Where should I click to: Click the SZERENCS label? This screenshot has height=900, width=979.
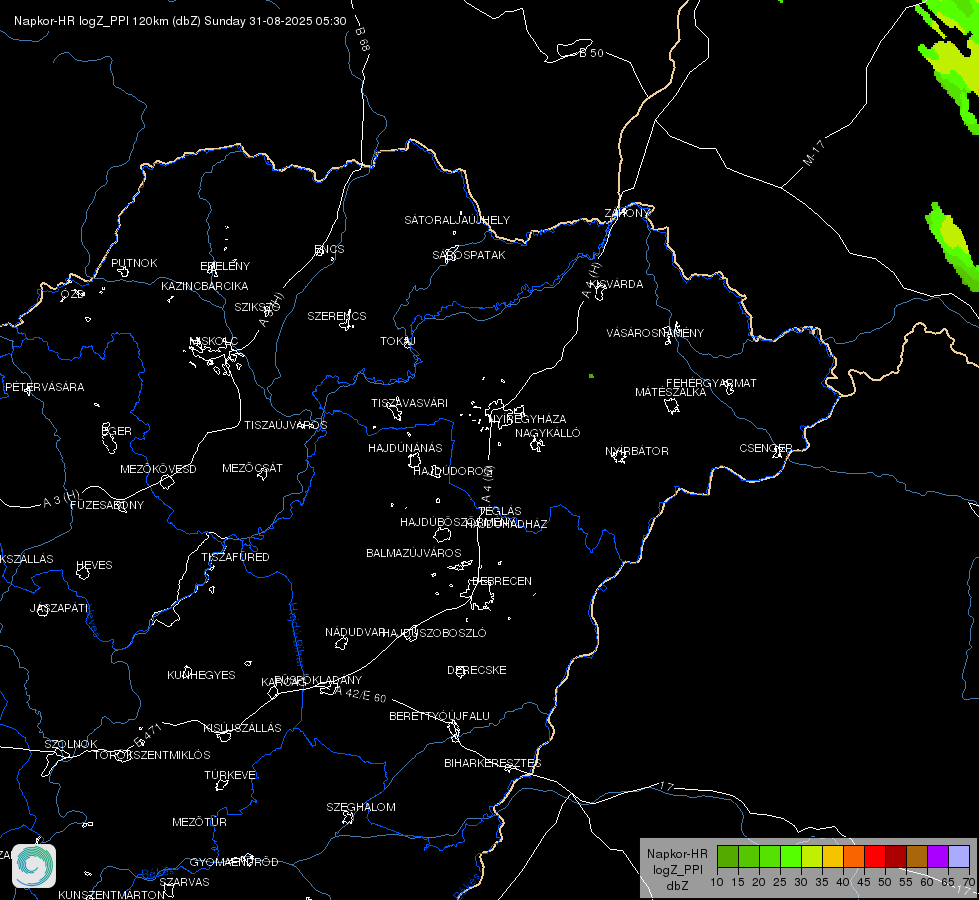[337, 316]
